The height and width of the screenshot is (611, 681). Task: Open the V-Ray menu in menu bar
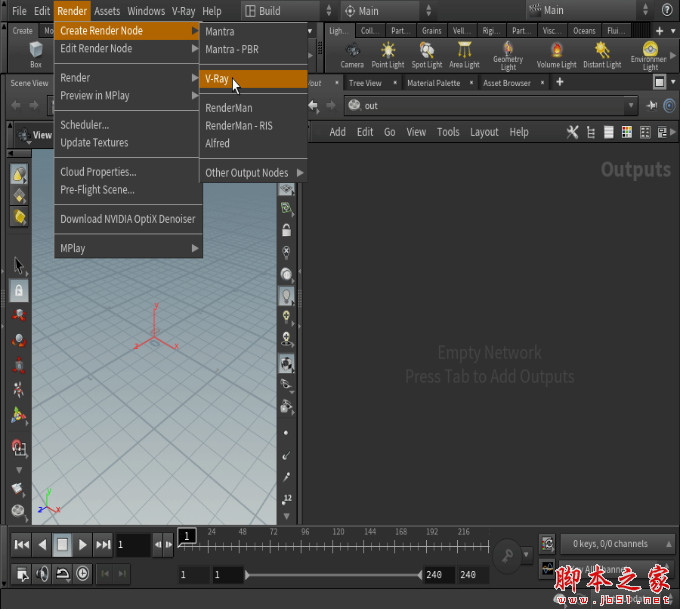click(183, 11)
